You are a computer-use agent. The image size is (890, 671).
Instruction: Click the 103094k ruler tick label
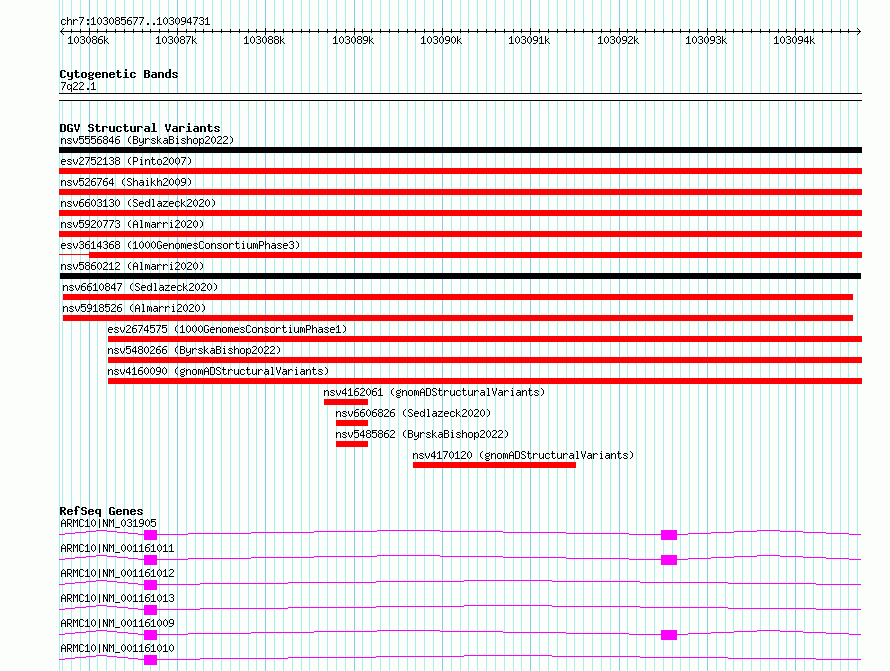coord(794,40)
